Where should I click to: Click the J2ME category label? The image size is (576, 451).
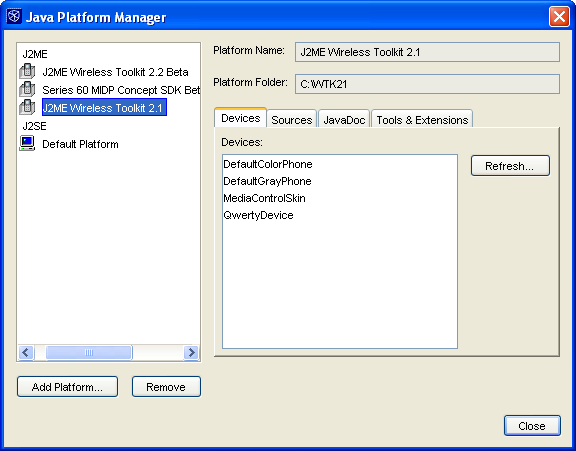(35, 54)
